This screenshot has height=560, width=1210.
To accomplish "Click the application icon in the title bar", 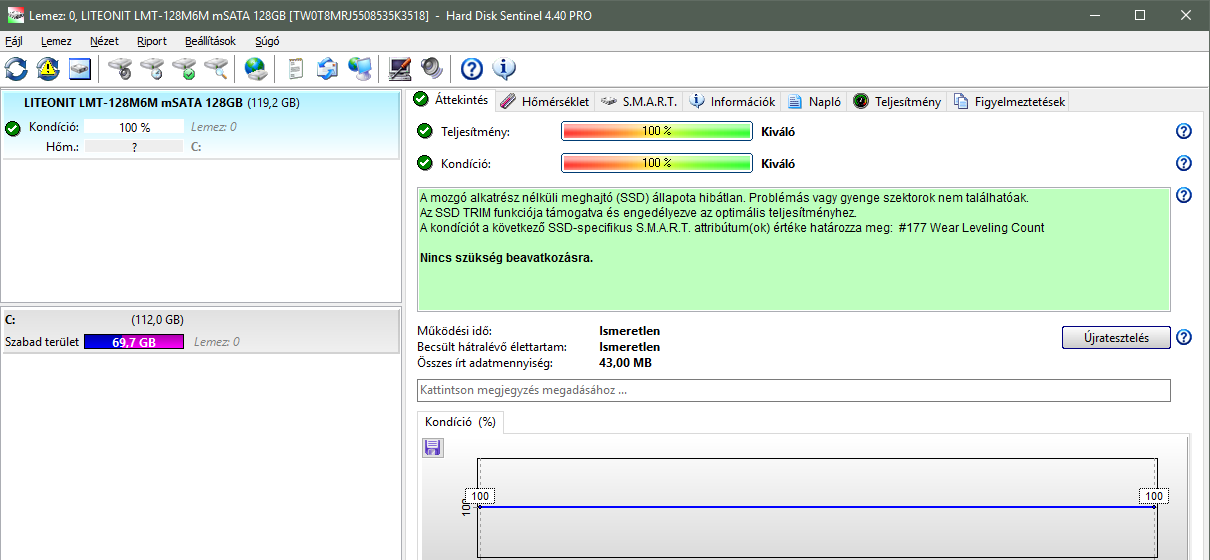I will click(x=14, y=15).
